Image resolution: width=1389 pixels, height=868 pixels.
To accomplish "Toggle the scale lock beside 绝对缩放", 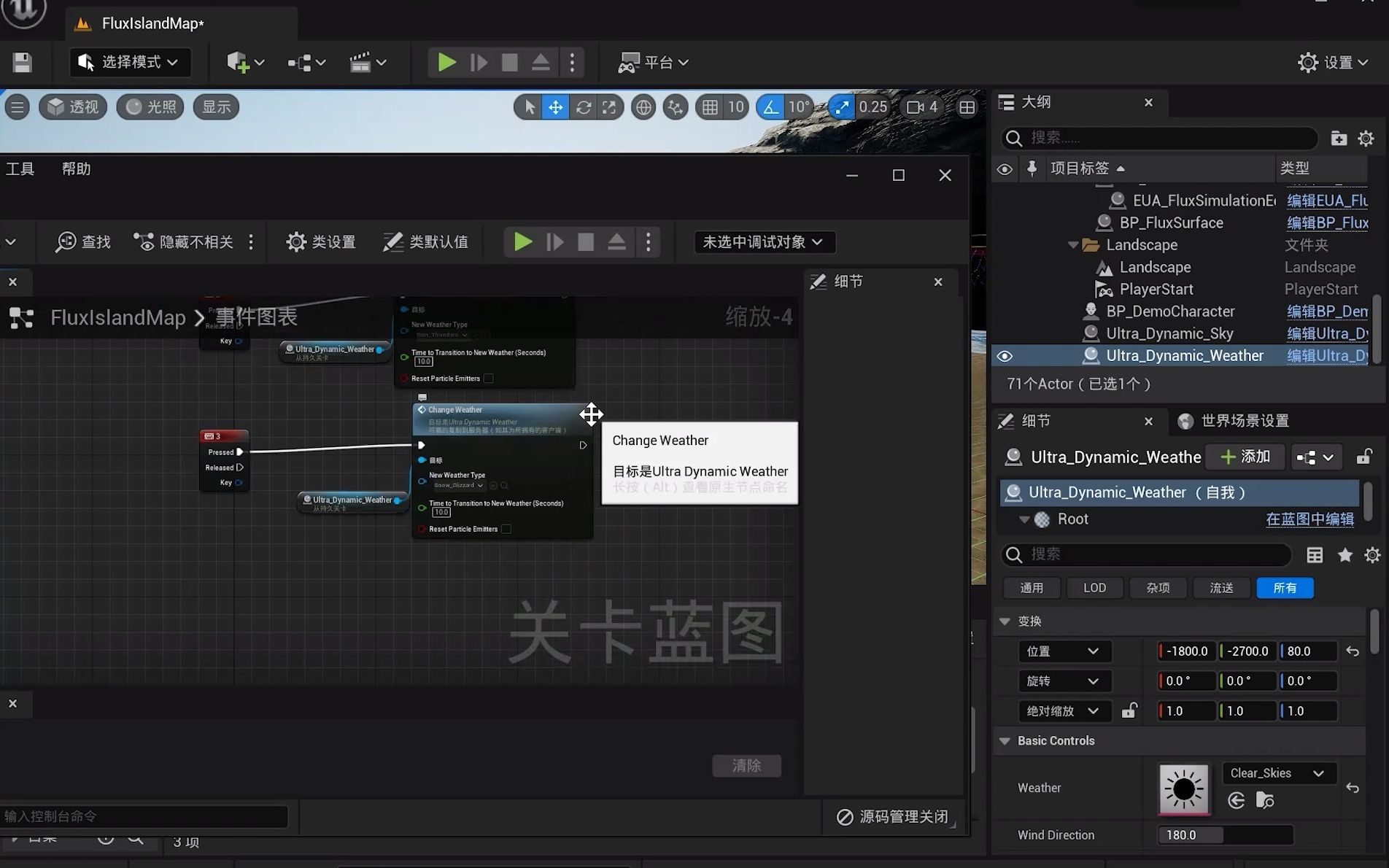I will pos(1129,710).
